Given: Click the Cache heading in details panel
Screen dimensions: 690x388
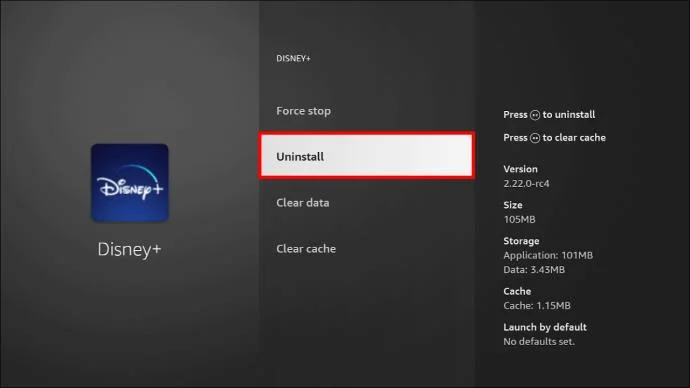Looking at the screenshot, I should [517, 291].
